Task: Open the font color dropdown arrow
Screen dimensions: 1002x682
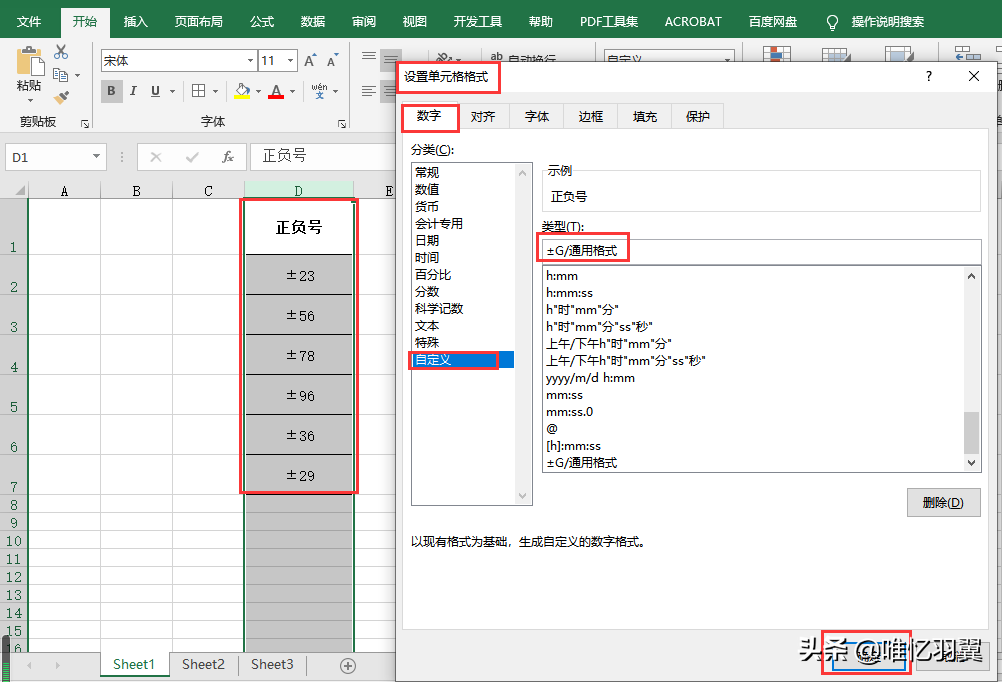Action: tap(293, 91)
